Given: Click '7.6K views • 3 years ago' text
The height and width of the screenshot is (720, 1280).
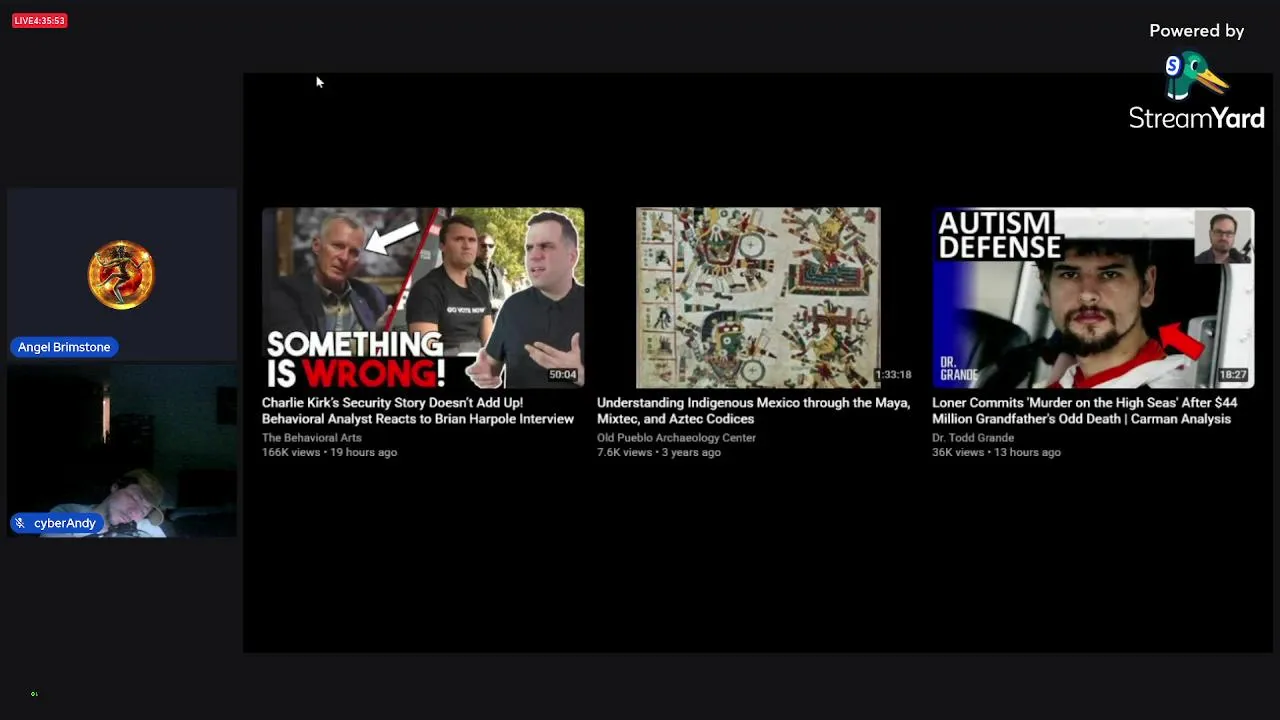Looking at the screenshot, I should [659, 453].
